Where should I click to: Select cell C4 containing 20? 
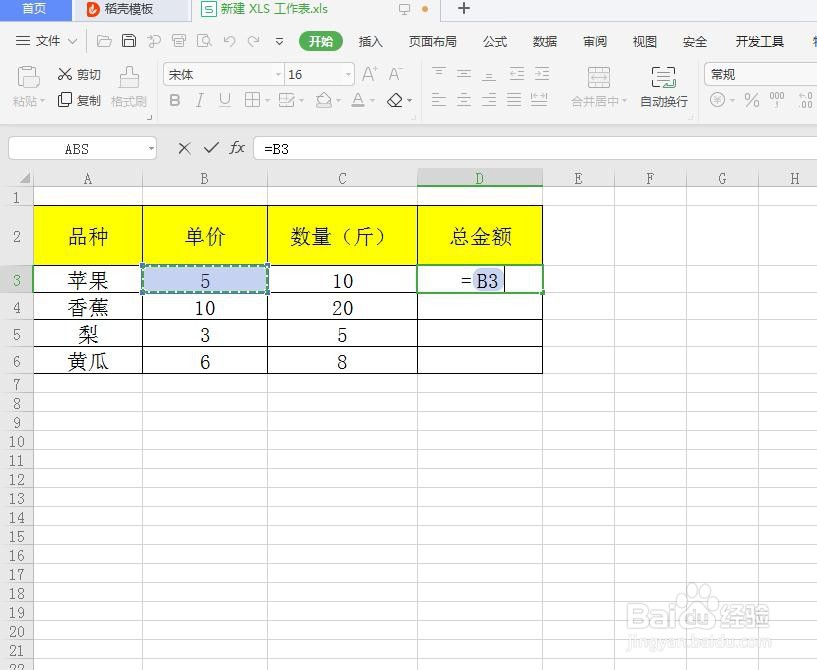click(x=342, y=307)
